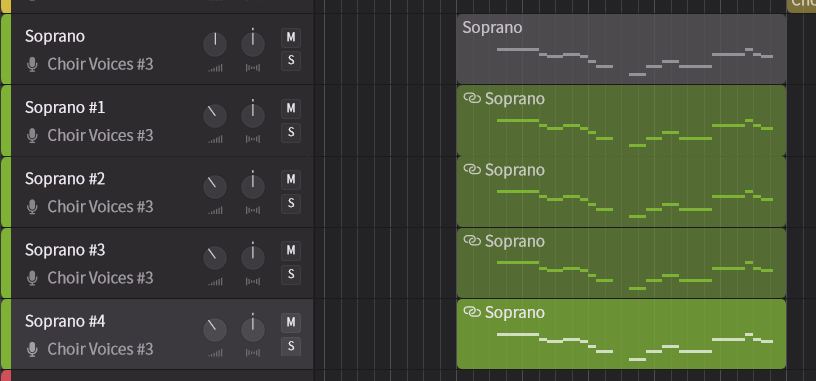Solo the Soprano #4 track
The image size is (816, 381).
291,346
